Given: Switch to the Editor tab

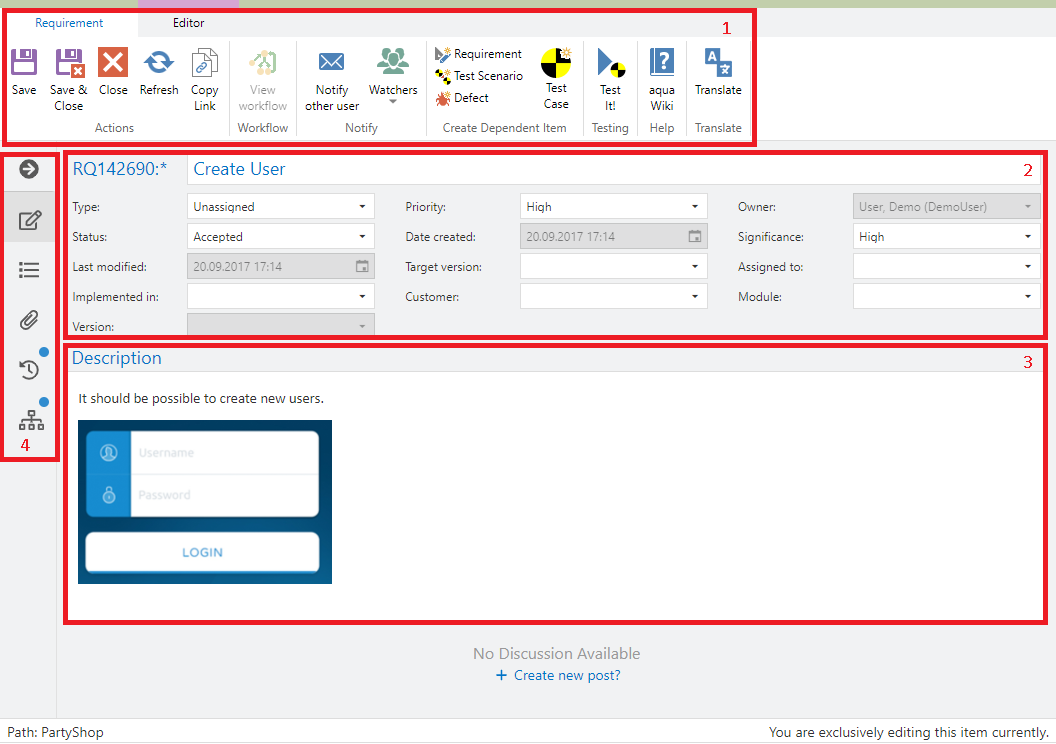Looking at the screenshot, I should pyautogui.click(x=188, y=23).
